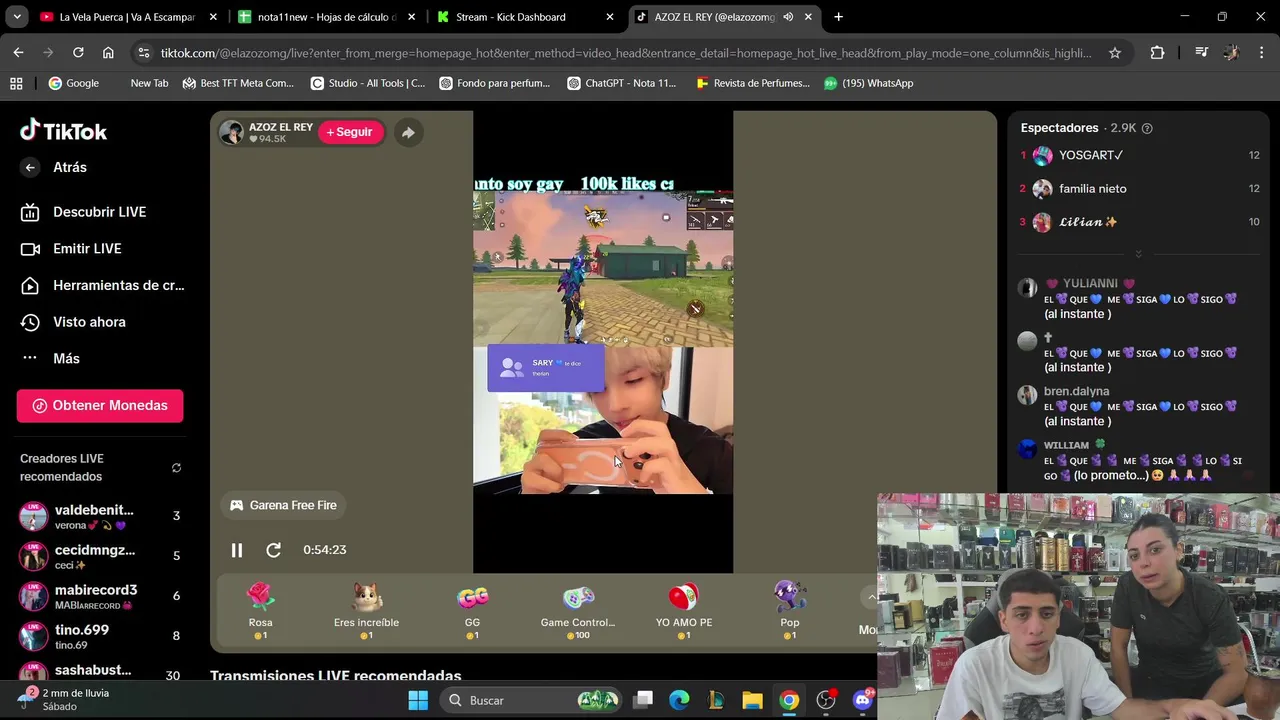Click Obtener Monedas button
The image size is (1280, 720).
click(x=100, y=405)
